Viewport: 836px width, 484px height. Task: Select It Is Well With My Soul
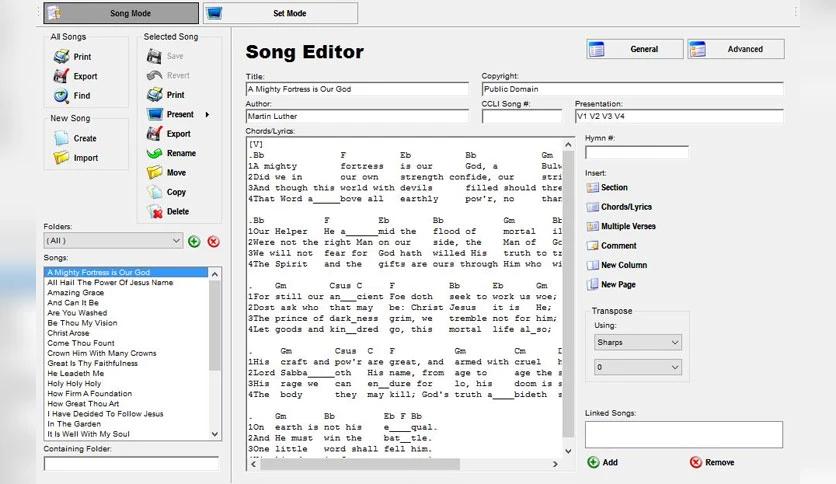(126, 434)
